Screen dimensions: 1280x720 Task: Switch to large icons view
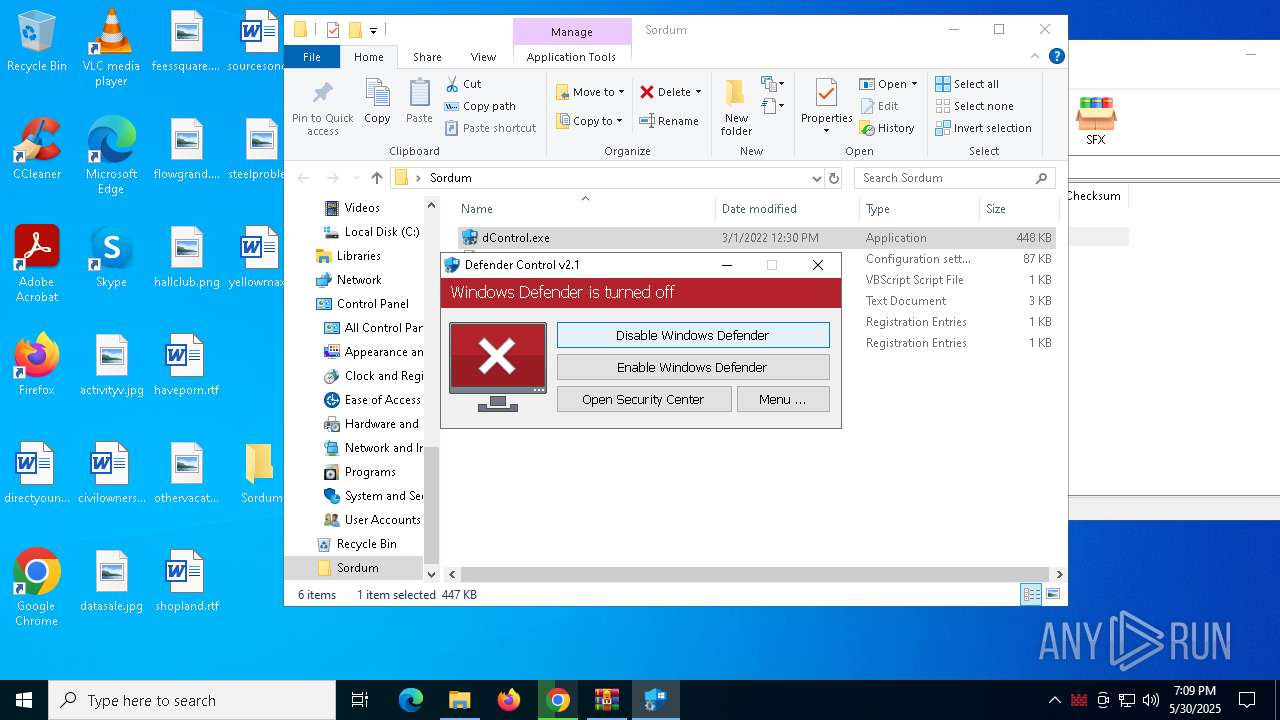tap(1052, 594)
